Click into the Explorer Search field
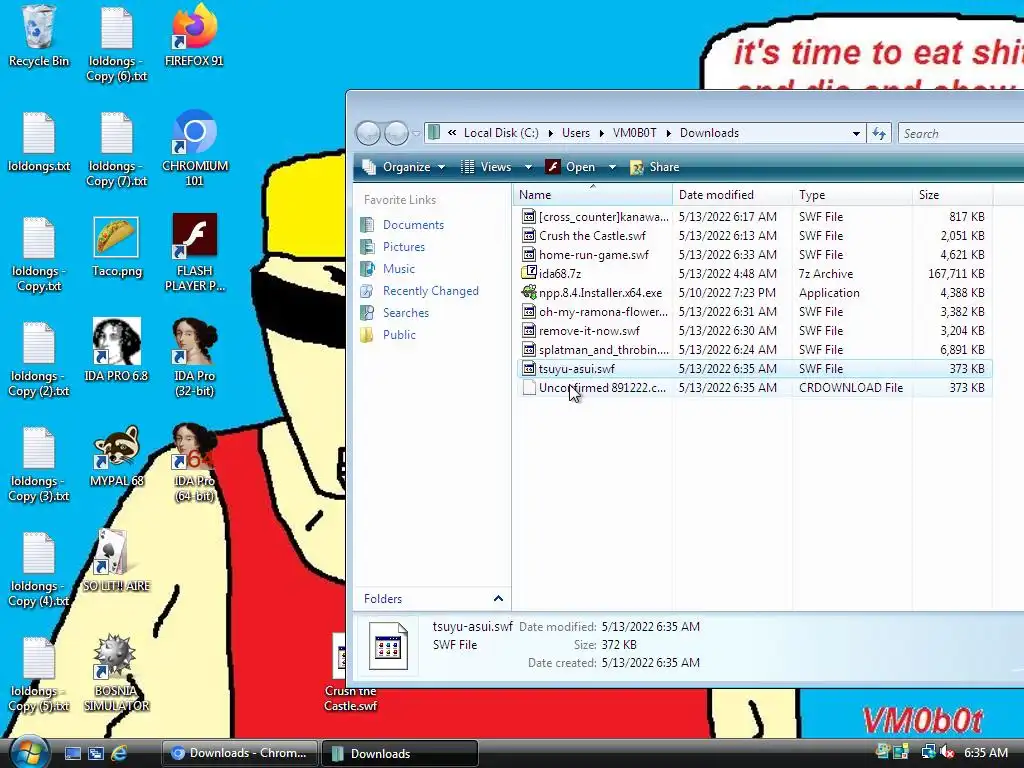The image size is (1024, 768). (x=961, y=133)
